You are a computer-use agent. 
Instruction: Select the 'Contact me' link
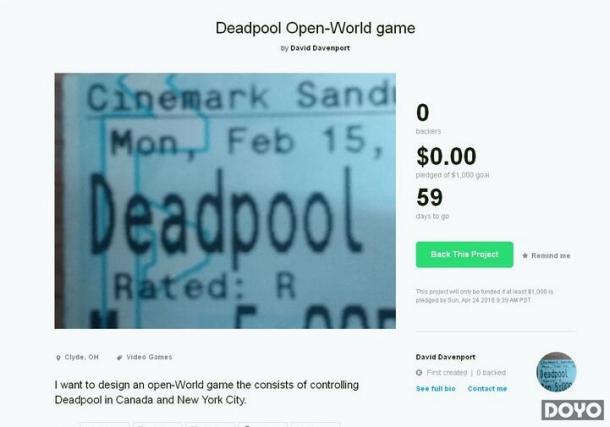487,388
